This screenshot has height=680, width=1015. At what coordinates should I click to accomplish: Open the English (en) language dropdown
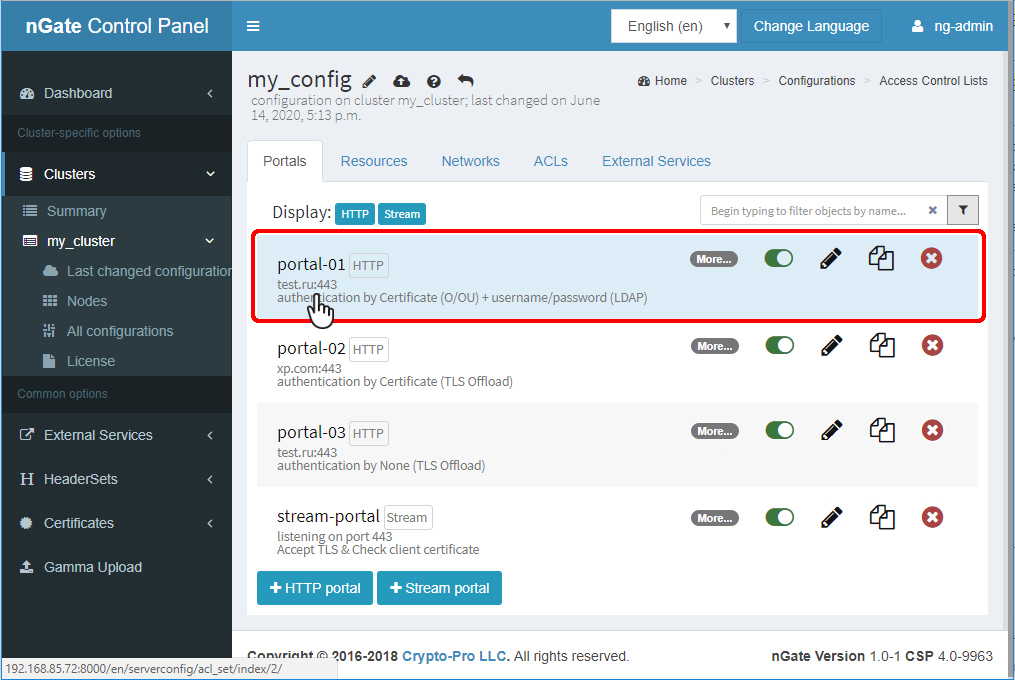(x=673, y=26)
